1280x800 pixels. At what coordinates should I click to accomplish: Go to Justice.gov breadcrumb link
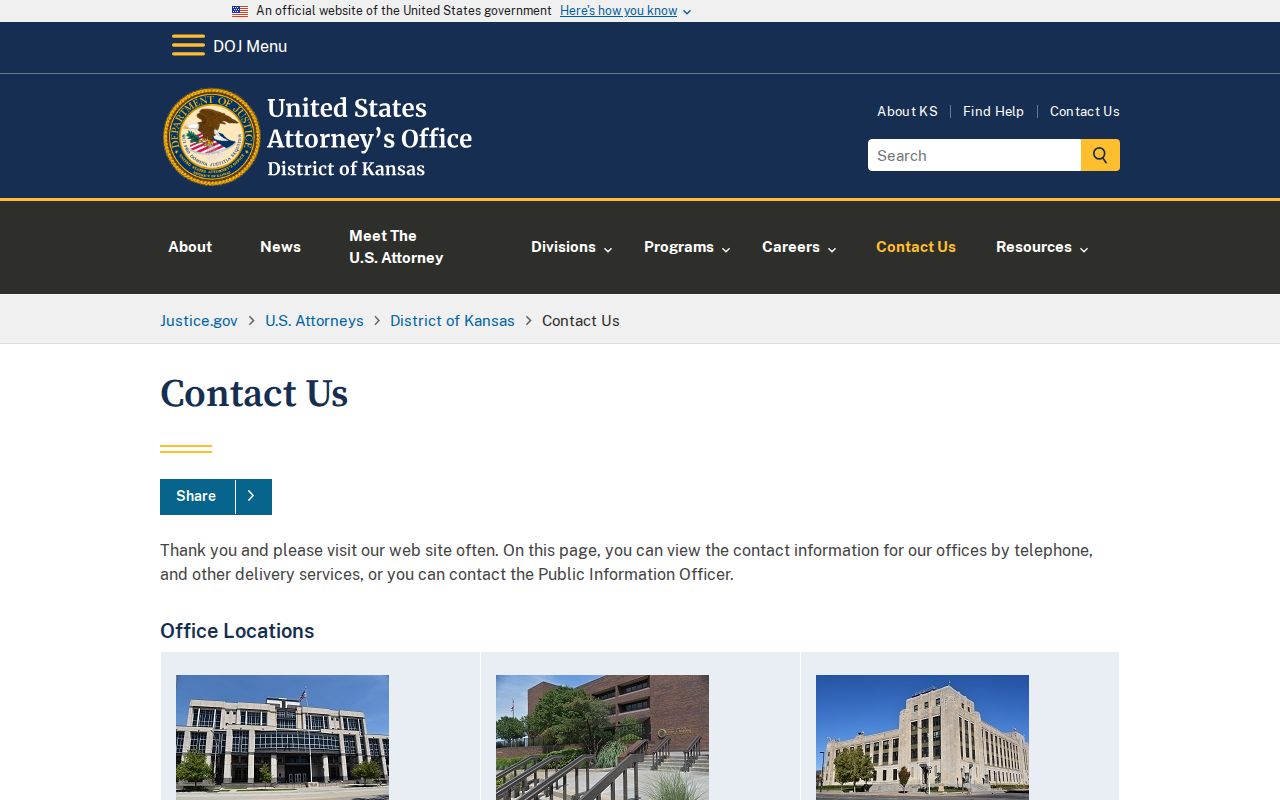199,321
